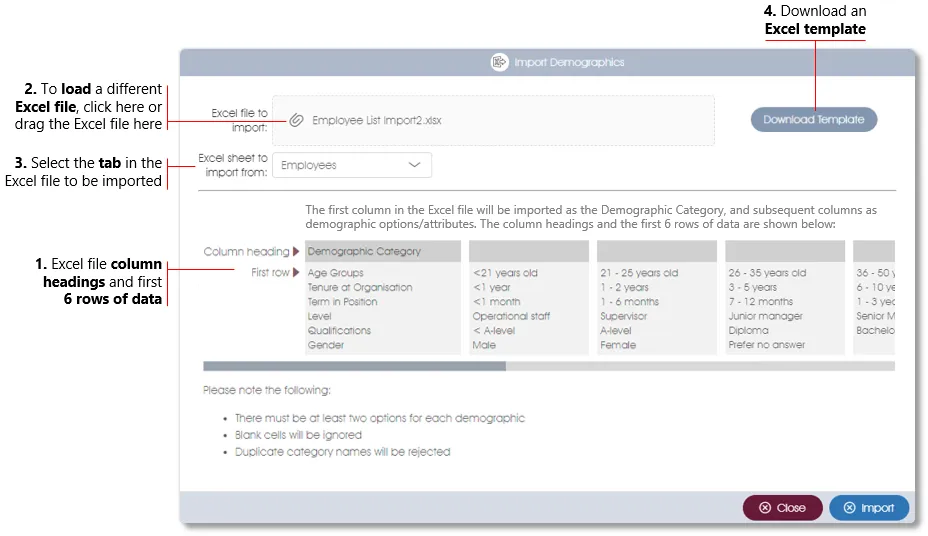Click the circled X icon on Close
Image resolution: width=928 pixels, height=536 pixels.
pos(765,508)
